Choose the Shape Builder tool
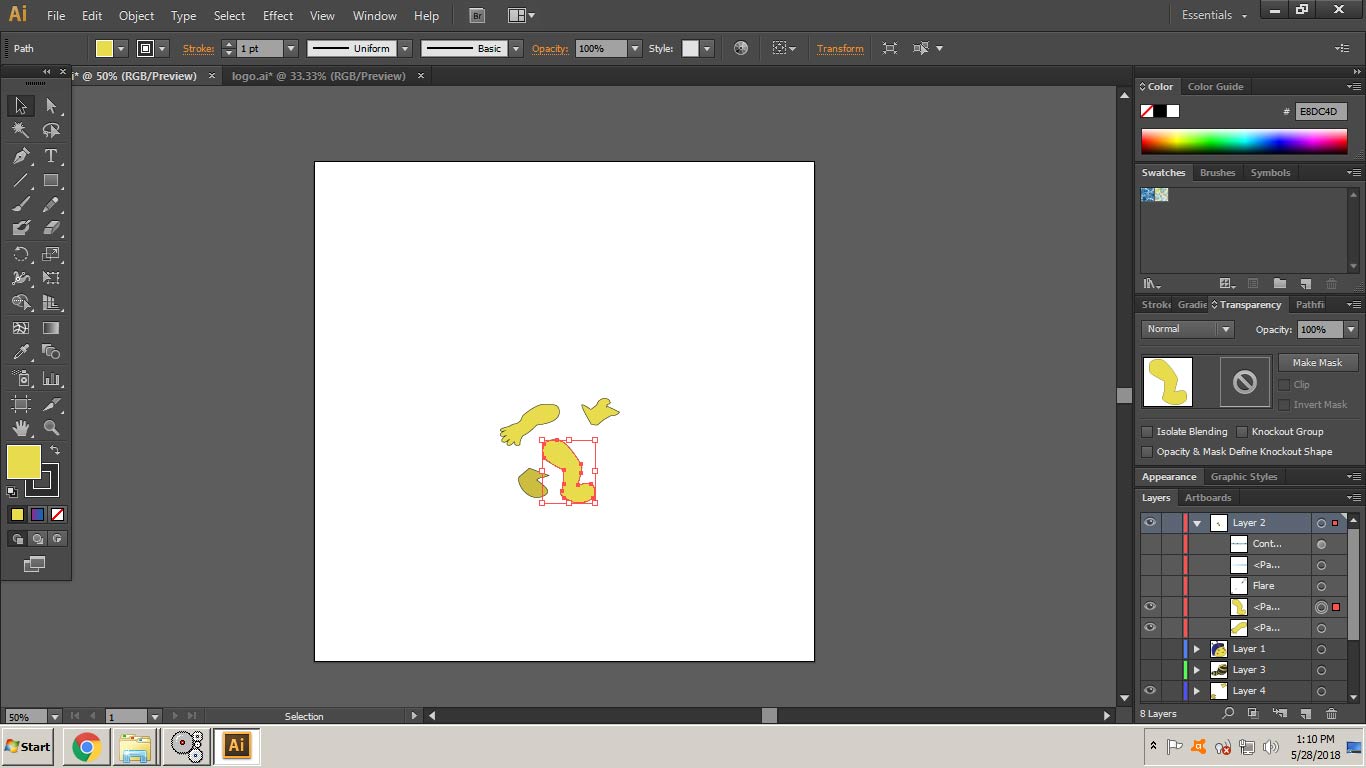Screen dimensions: 1366x768 (20, 303)
